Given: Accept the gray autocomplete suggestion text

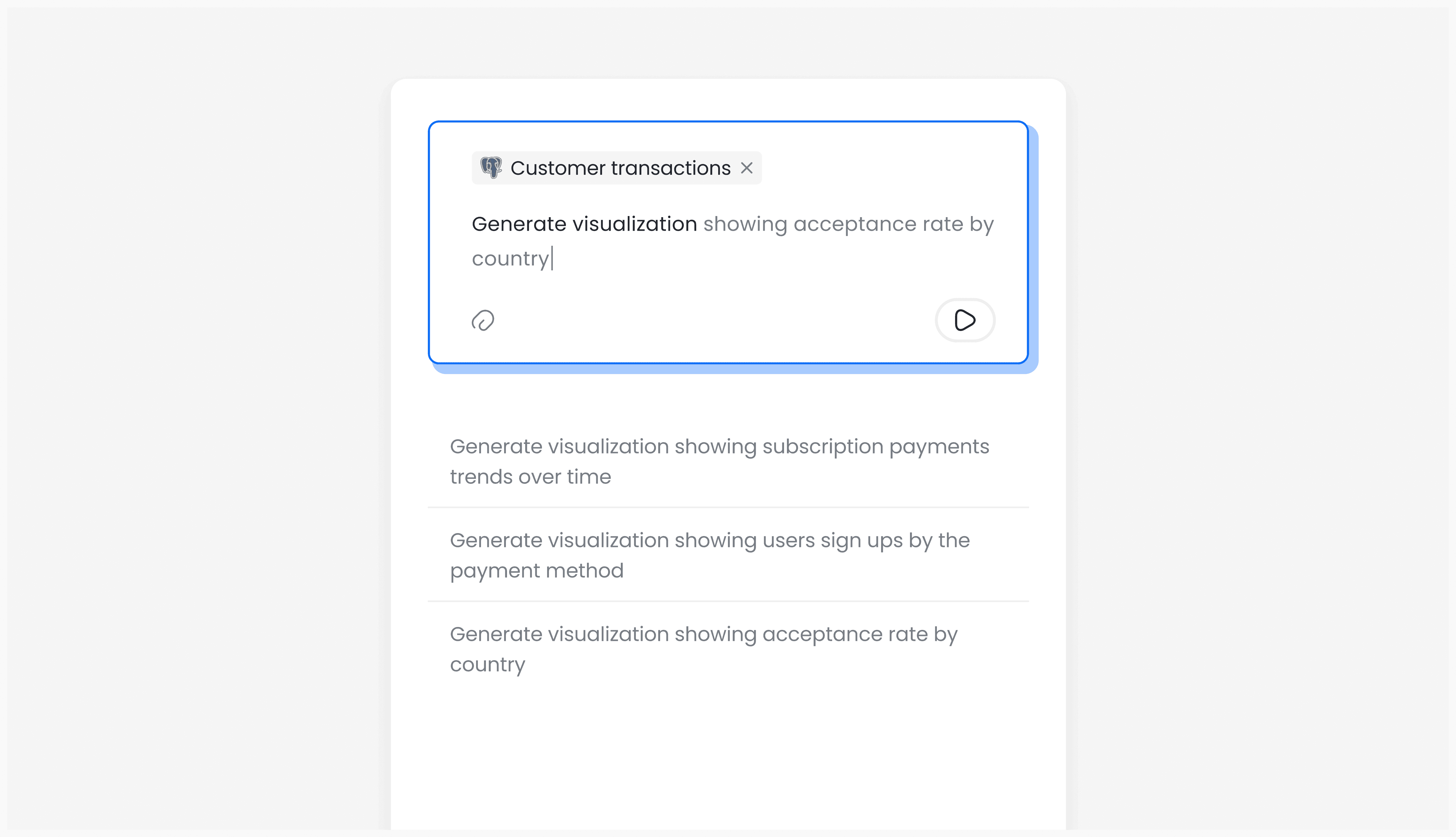Looking at the screenshot, I should 848,224.
